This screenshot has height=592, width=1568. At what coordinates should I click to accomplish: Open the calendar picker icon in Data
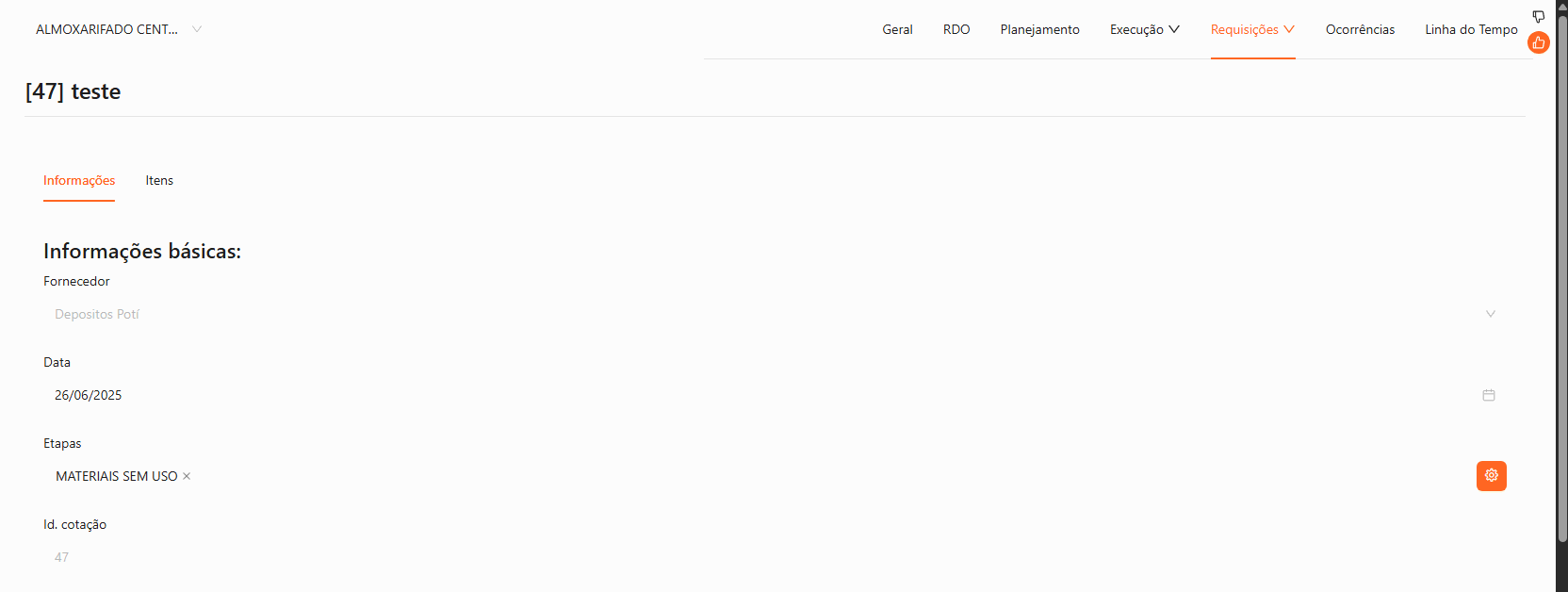1489,395
